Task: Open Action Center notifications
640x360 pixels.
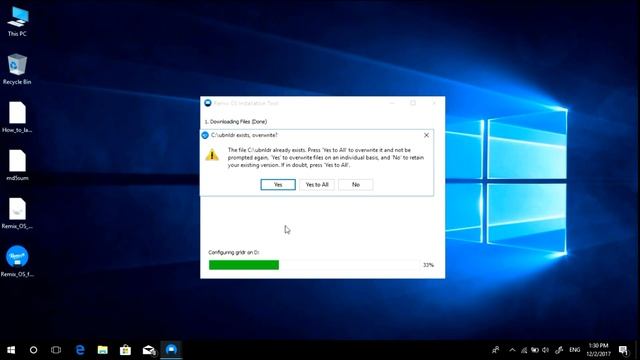Action: tap(623, 350)
